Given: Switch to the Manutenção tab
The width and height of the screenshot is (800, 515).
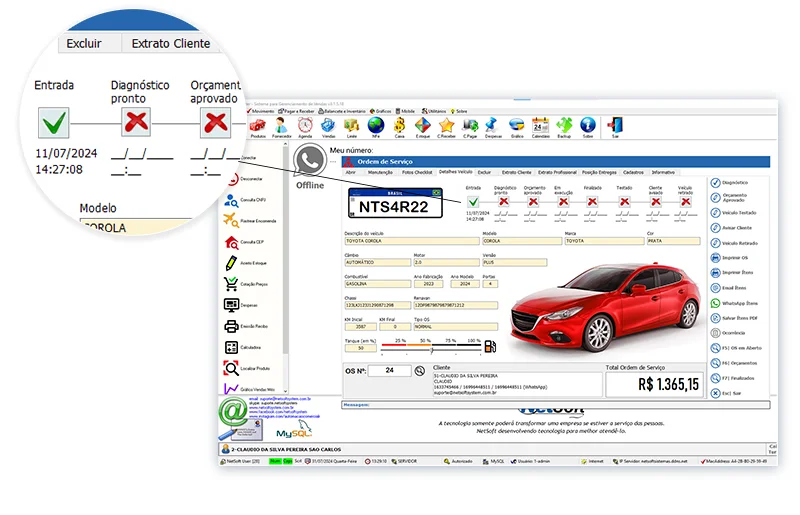Looking at the screenshot, I should click(x=380, y=173).
